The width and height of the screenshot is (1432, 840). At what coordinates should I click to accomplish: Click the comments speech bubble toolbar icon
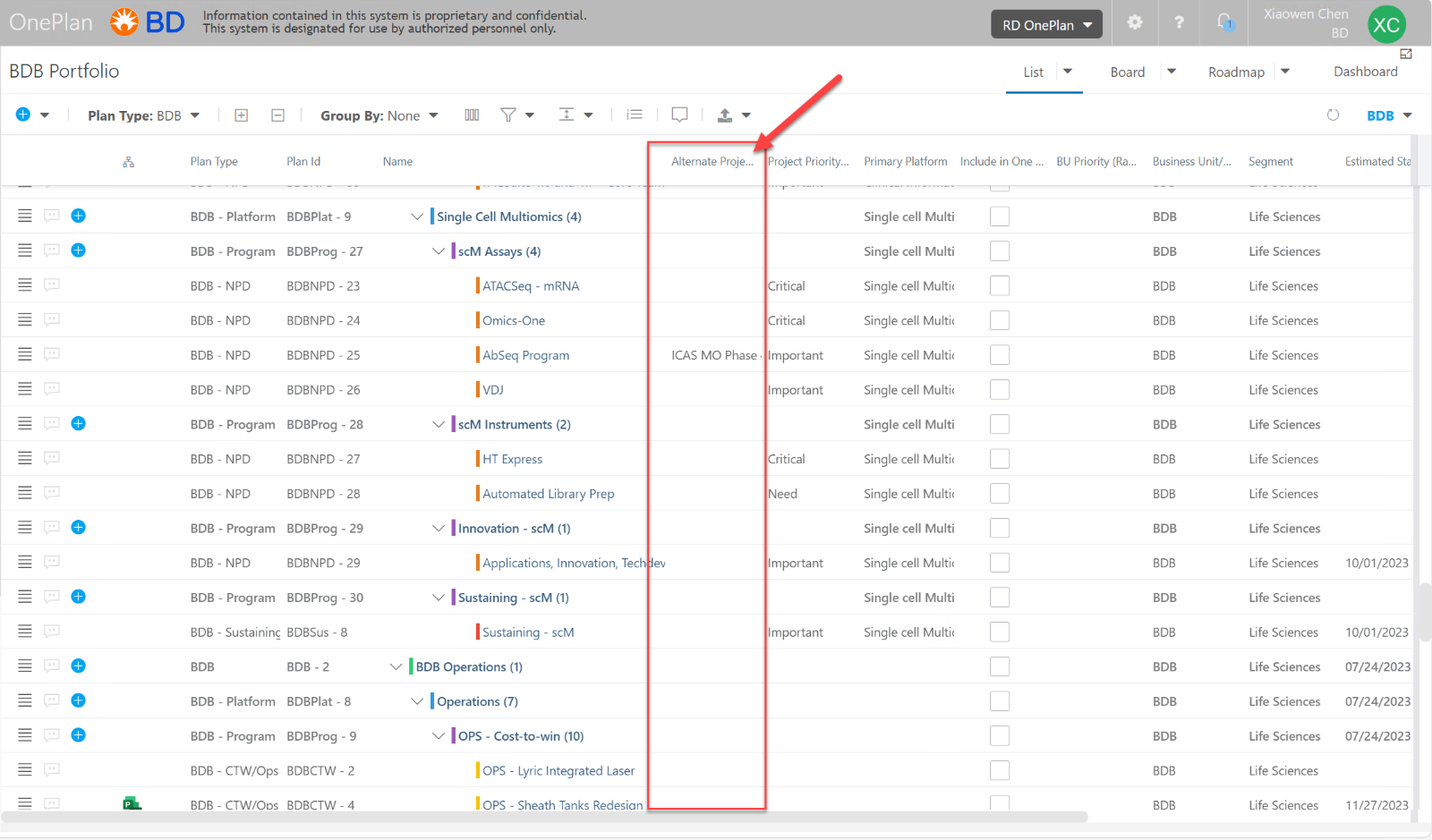[x=679, y=115]
